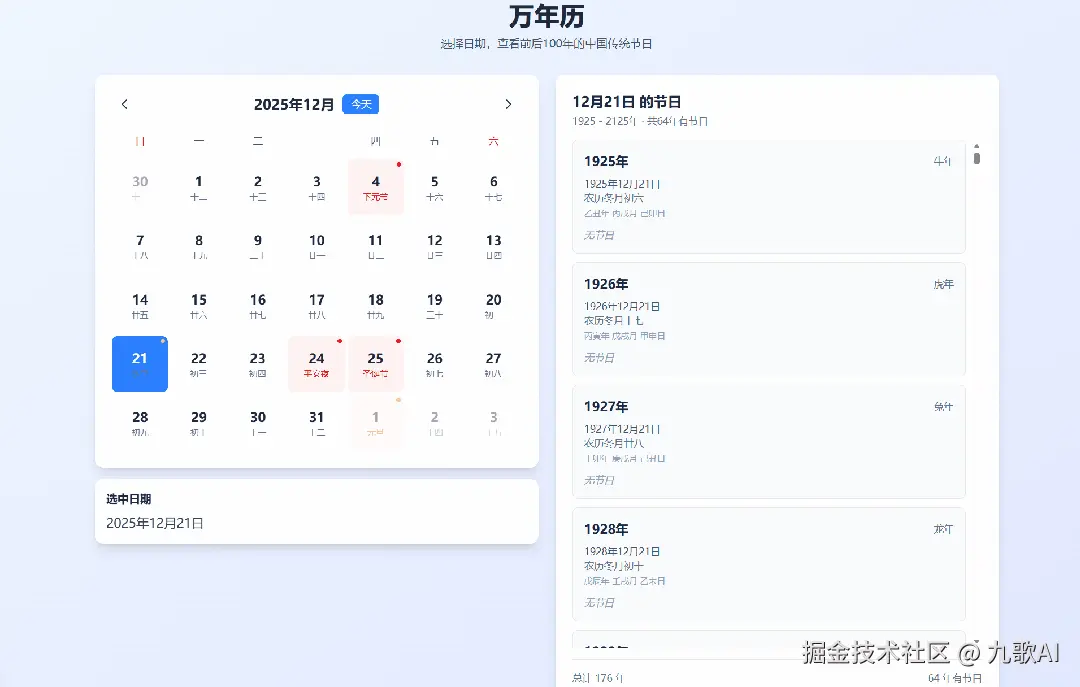Click the 12月21日 的节日 header
The image size is (1080, 687).
click(625, 101)
